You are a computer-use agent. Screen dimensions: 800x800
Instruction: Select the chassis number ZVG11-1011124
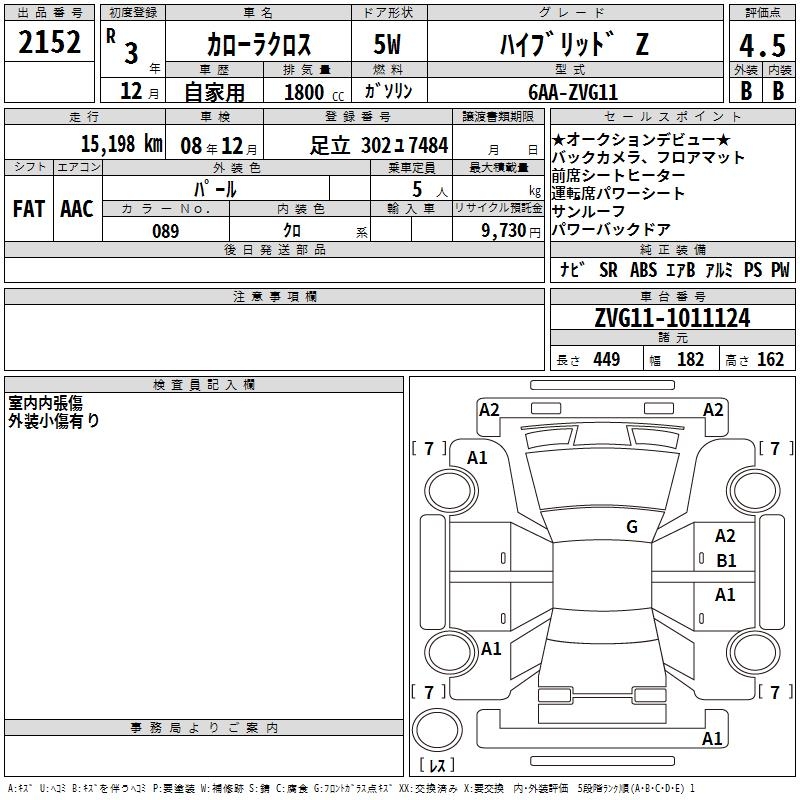click(x=672, y=318)
